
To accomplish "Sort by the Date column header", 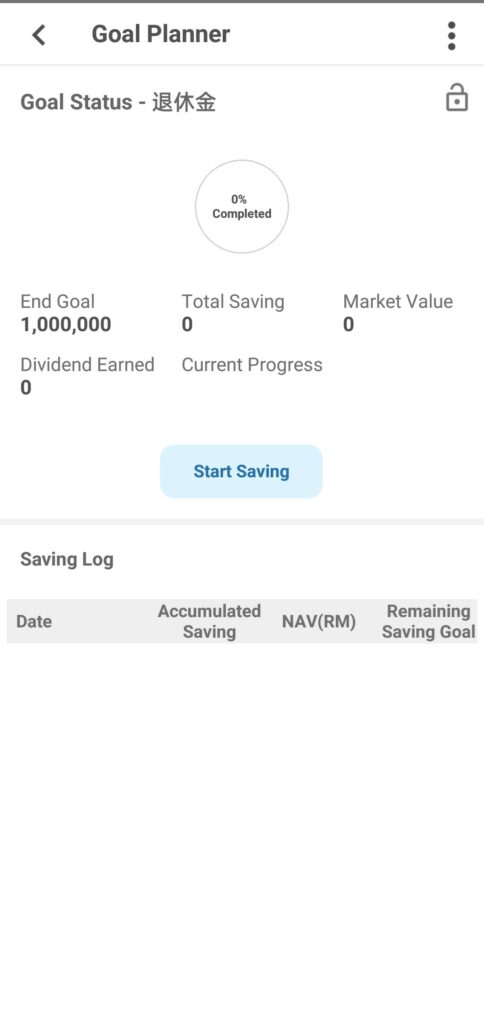I will pos(34,621).
